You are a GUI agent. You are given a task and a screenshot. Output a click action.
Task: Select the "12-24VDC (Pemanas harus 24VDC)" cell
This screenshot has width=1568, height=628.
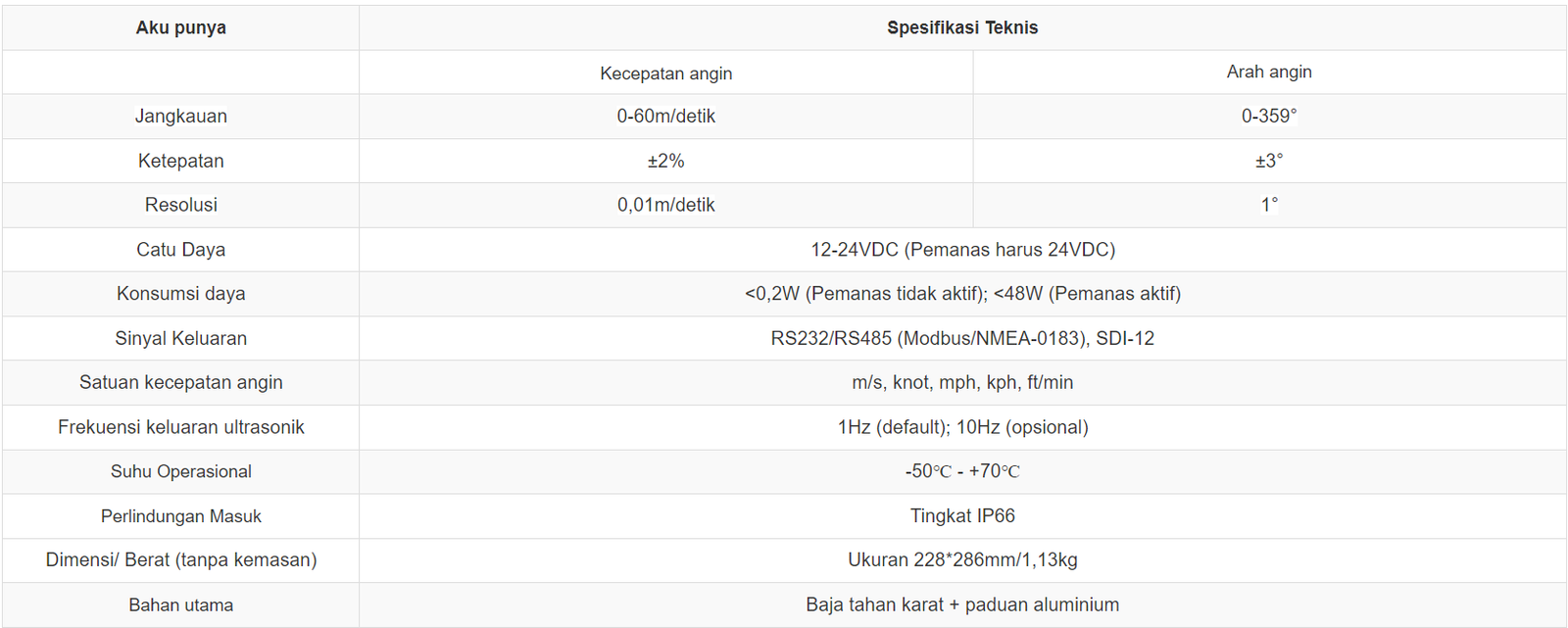click(x=961, y=249)
